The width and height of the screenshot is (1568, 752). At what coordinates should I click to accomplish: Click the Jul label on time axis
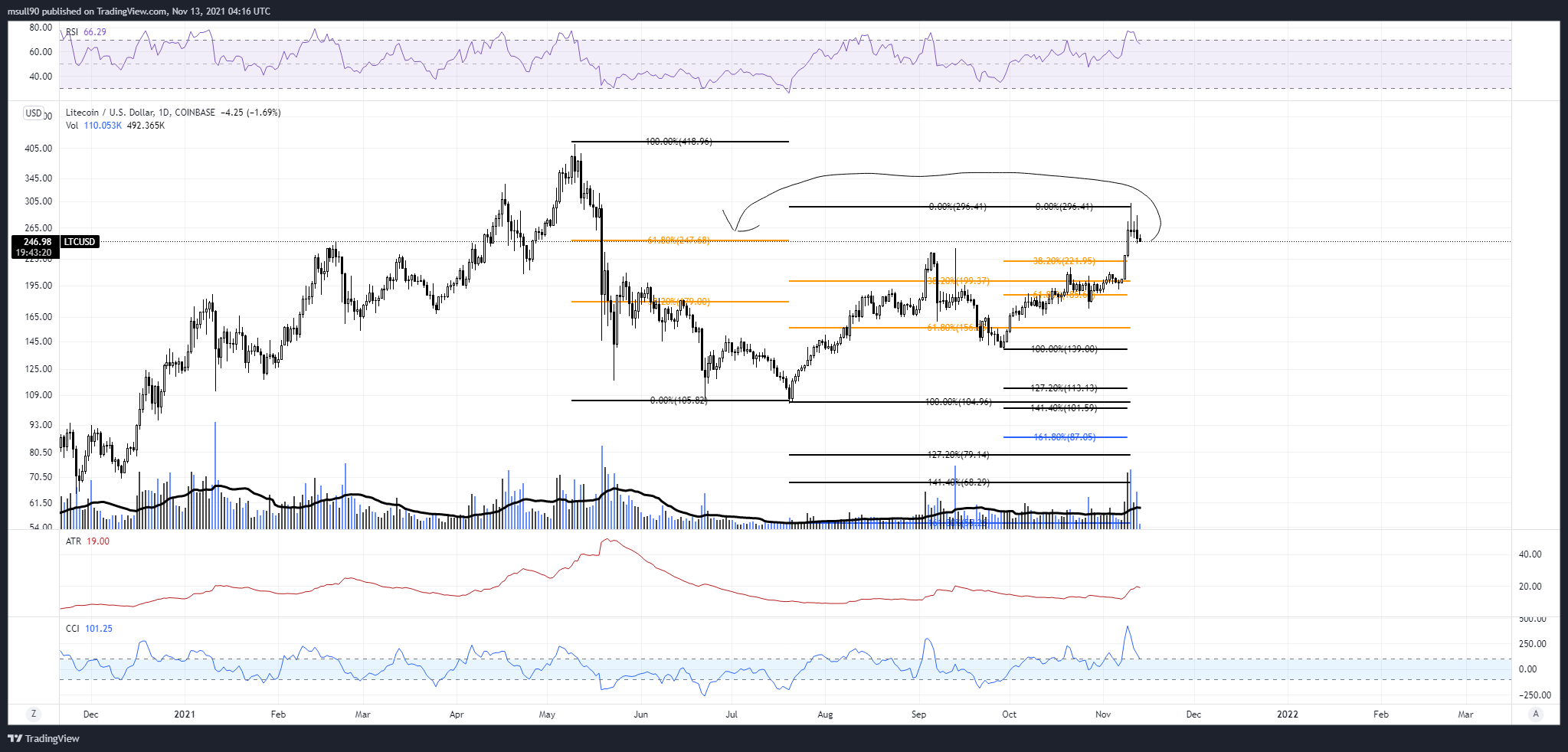pos(732,714)
